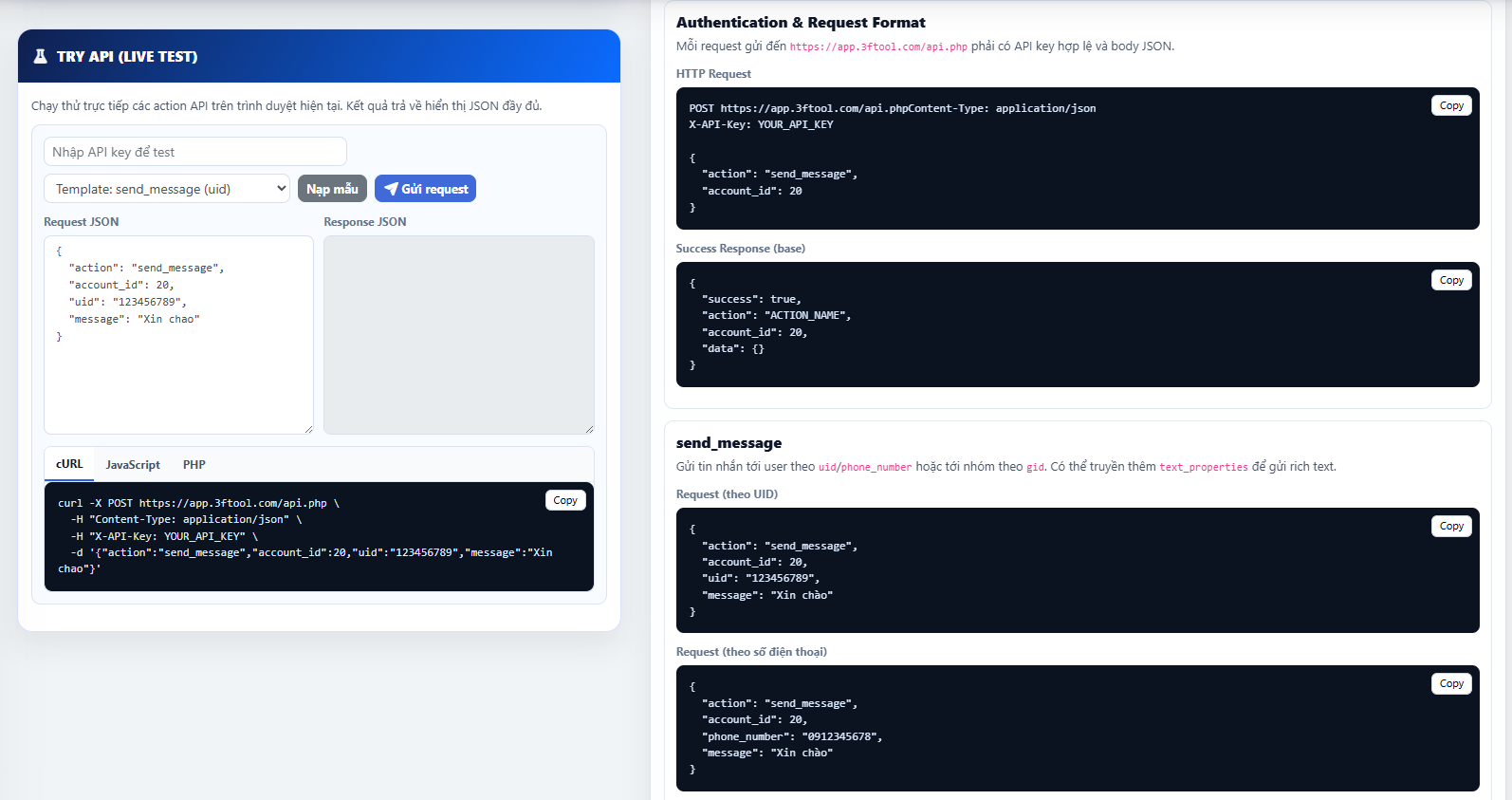Click the flask icon beside TRY API title
1512x800 pixels.
(39, 56)
